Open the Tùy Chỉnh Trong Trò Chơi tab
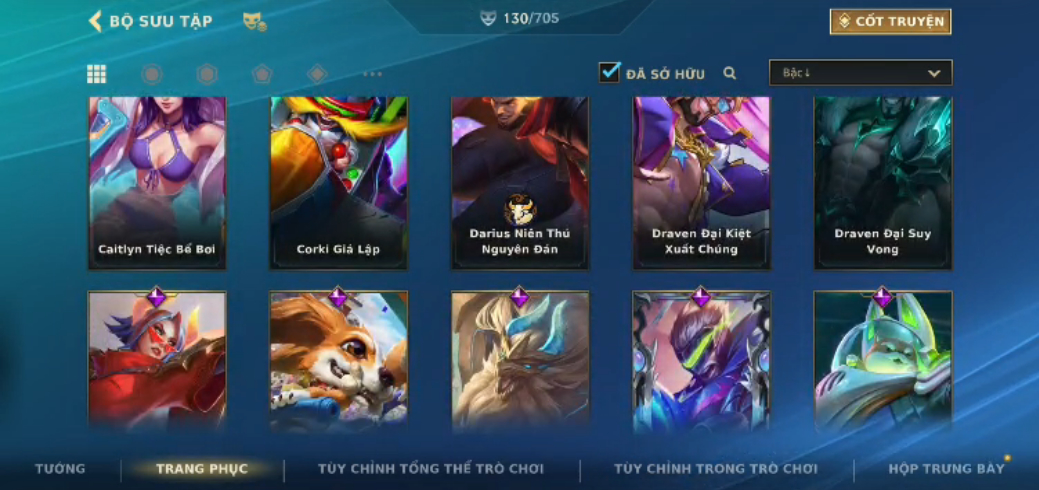 point(716,469)
